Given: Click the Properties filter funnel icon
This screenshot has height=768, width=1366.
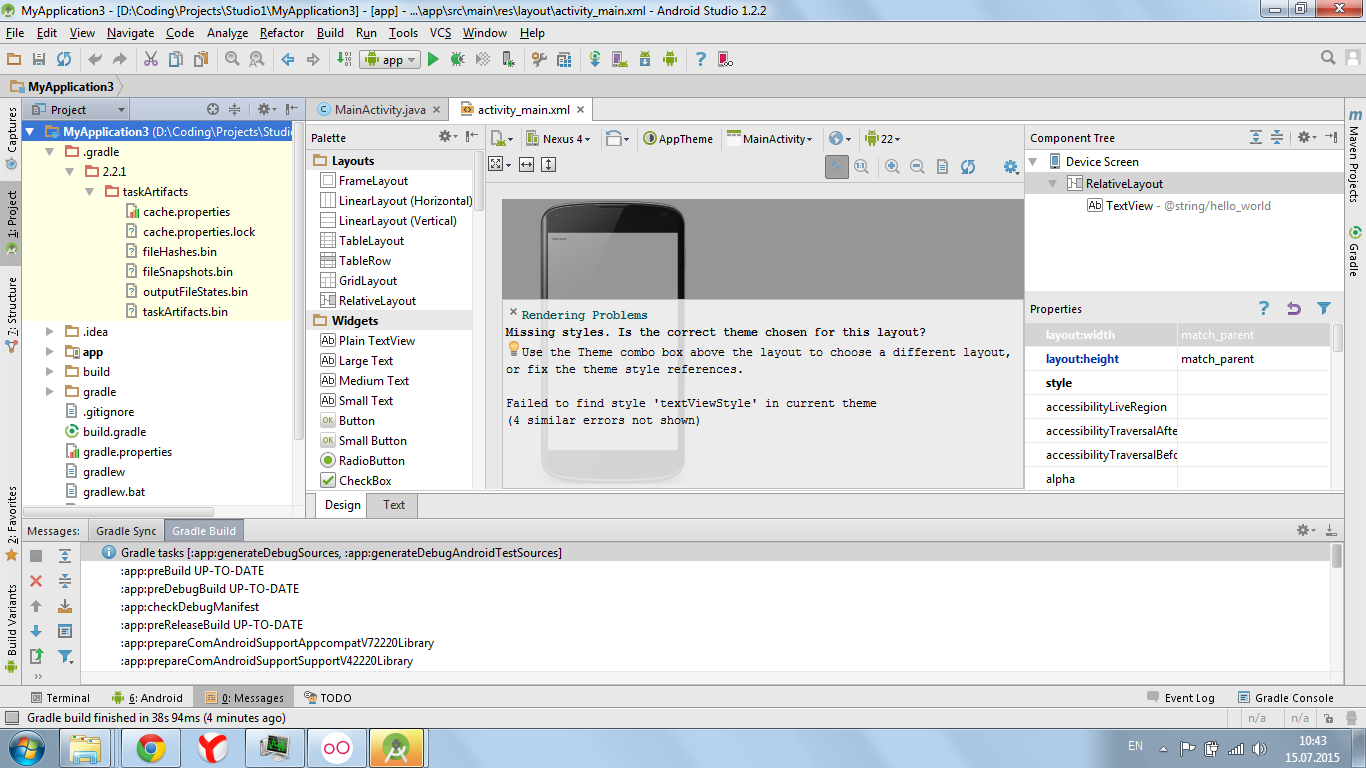Looking at the screenshot, I should (1324, 309).
